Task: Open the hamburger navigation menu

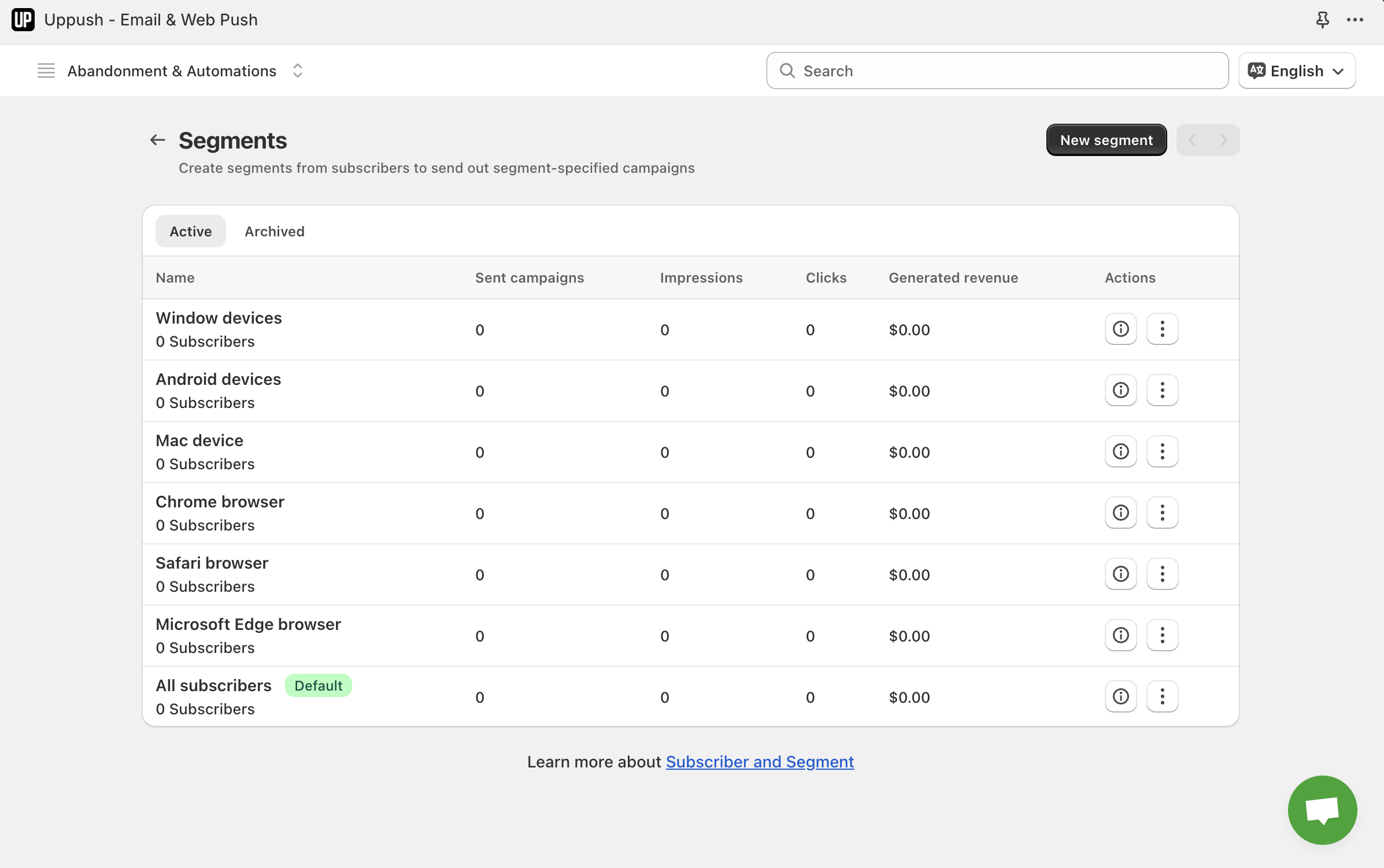Action: point(46,71)
